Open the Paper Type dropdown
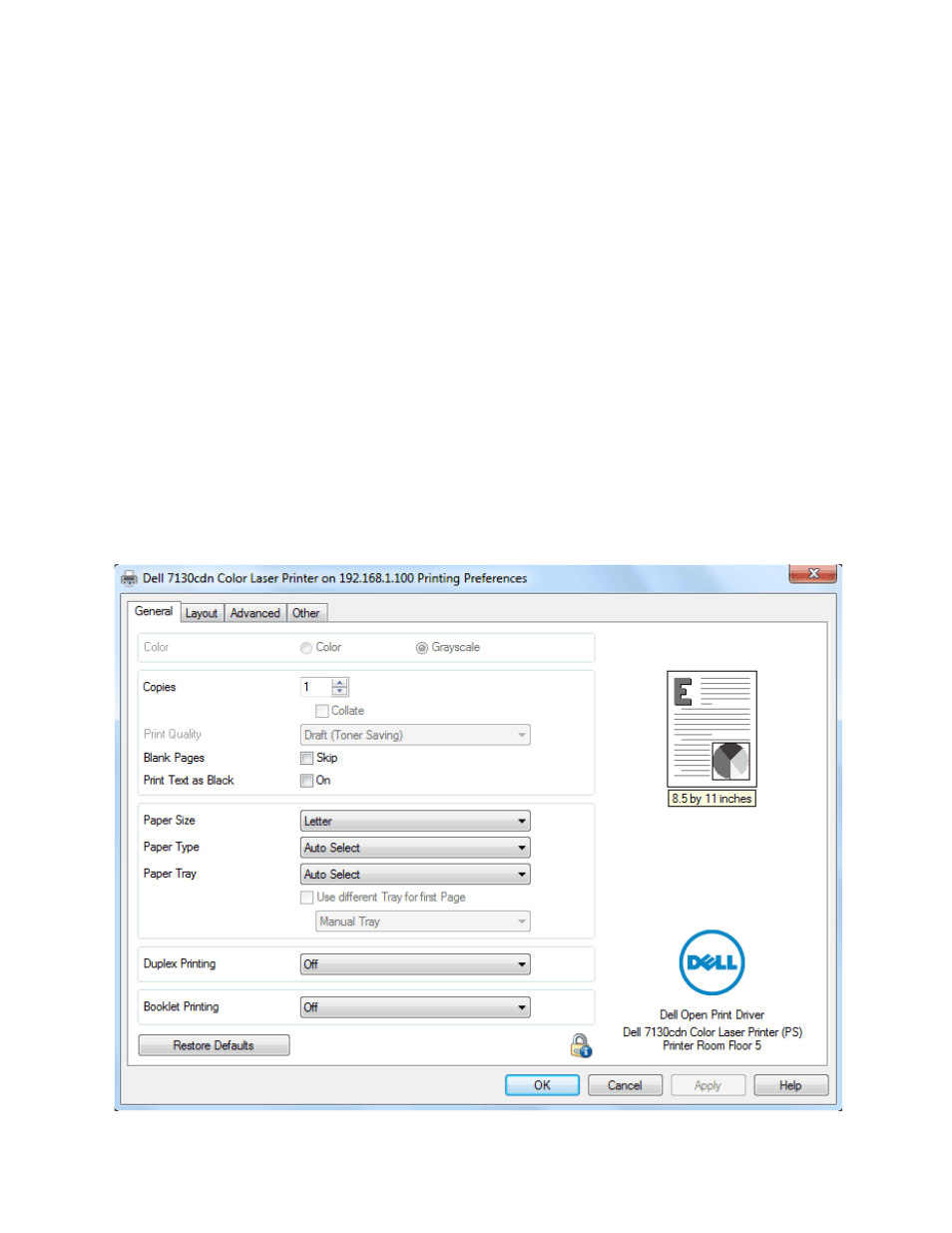 415,848
